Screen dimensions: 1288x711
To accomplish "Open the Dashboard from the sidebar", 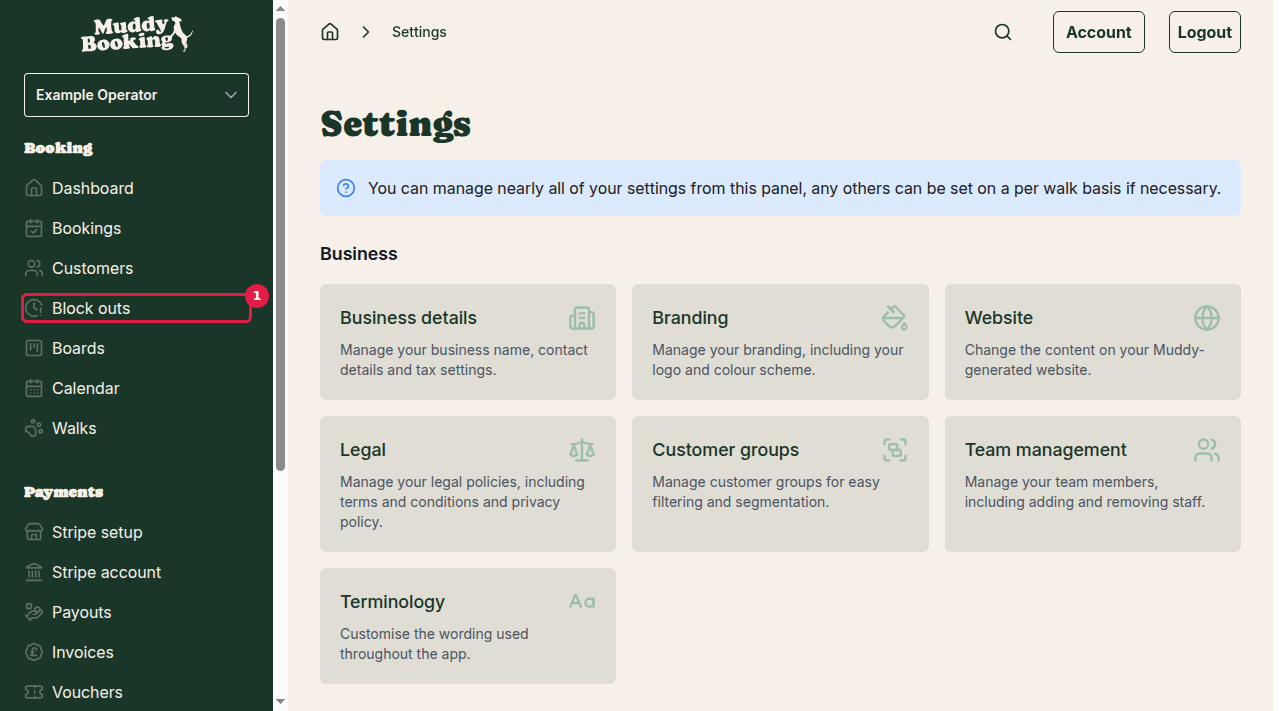I will [x=92, y=188].
